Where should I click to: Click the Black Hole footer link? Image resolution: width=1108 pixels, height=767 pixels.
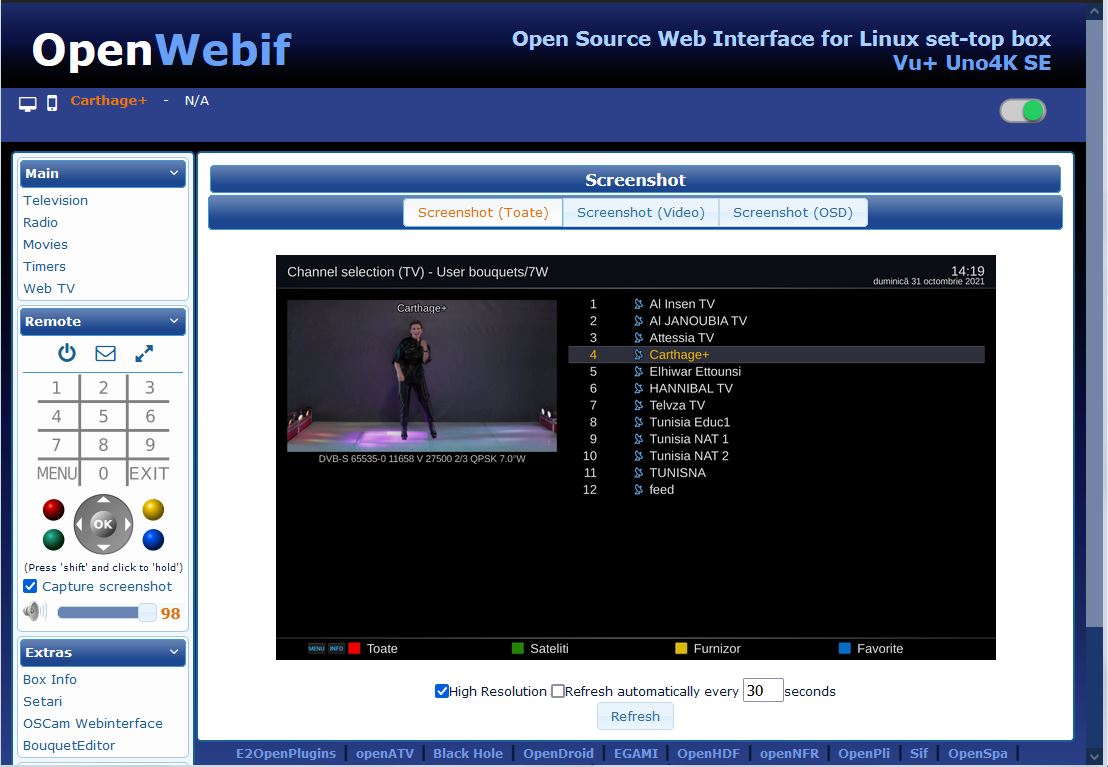(468, 754)
